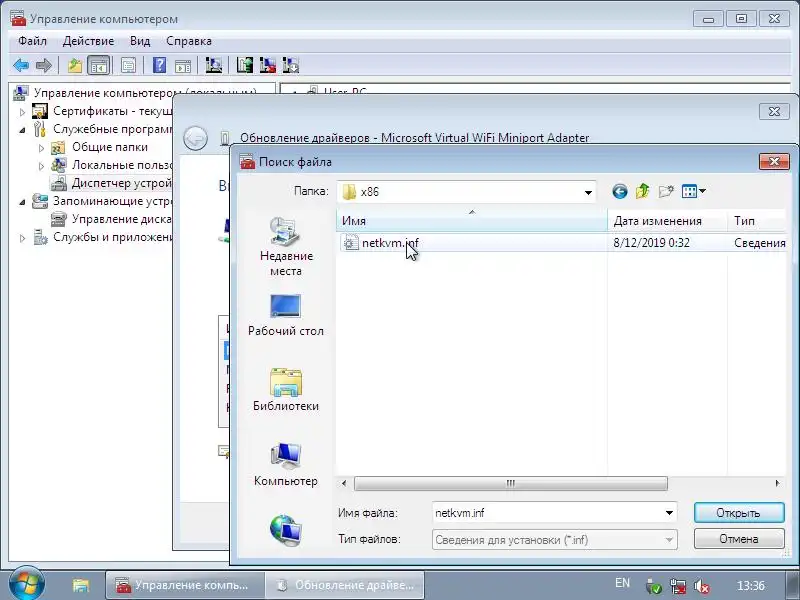
Task: Open Computer (Компьютер) shortcut
Action: (x=286, y=465)
